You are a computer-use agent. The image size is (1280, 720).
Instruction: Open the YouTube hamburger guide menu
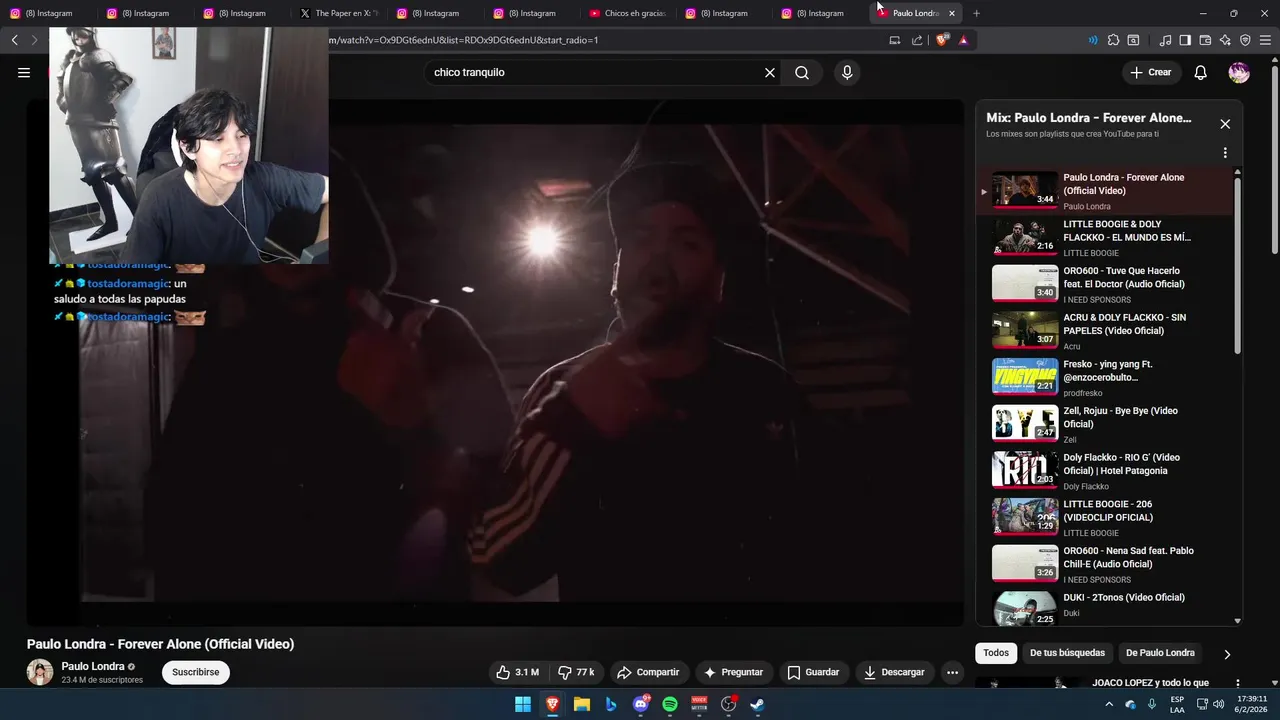24,72
